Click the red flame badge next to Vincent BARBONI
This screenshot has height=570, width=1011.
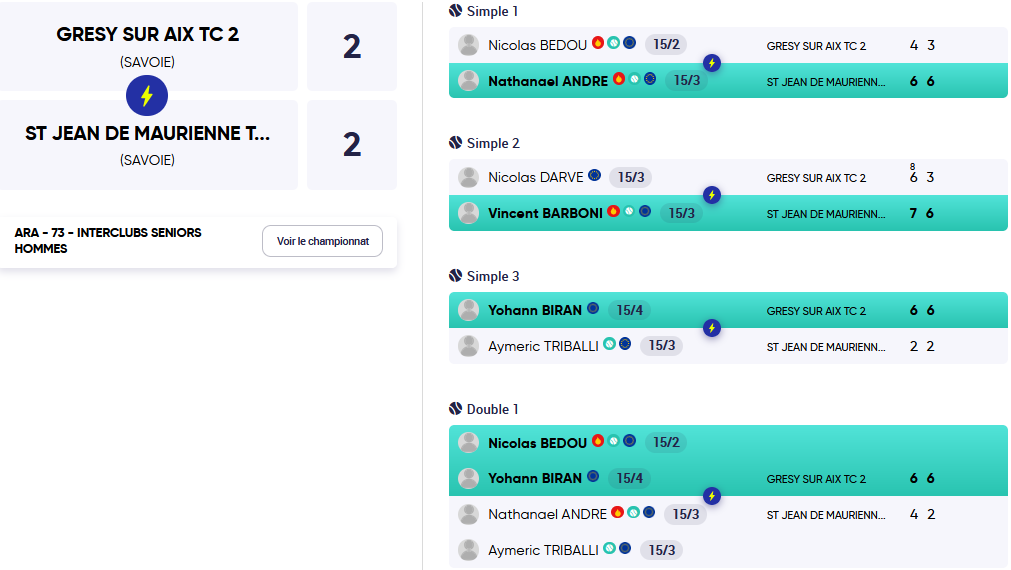point(613,211)
